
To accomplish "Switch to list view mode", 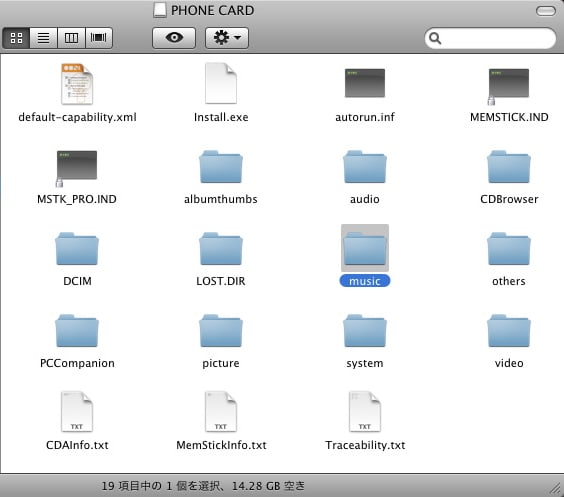I will click(x=44, y=38).
